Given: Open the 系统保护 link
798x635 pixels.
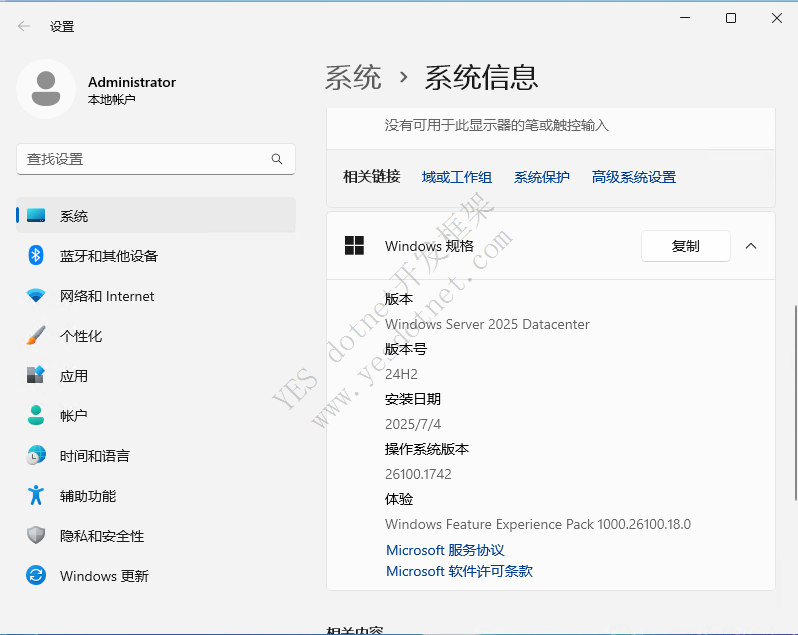Looking at the screenshot, I should point(542,177).
